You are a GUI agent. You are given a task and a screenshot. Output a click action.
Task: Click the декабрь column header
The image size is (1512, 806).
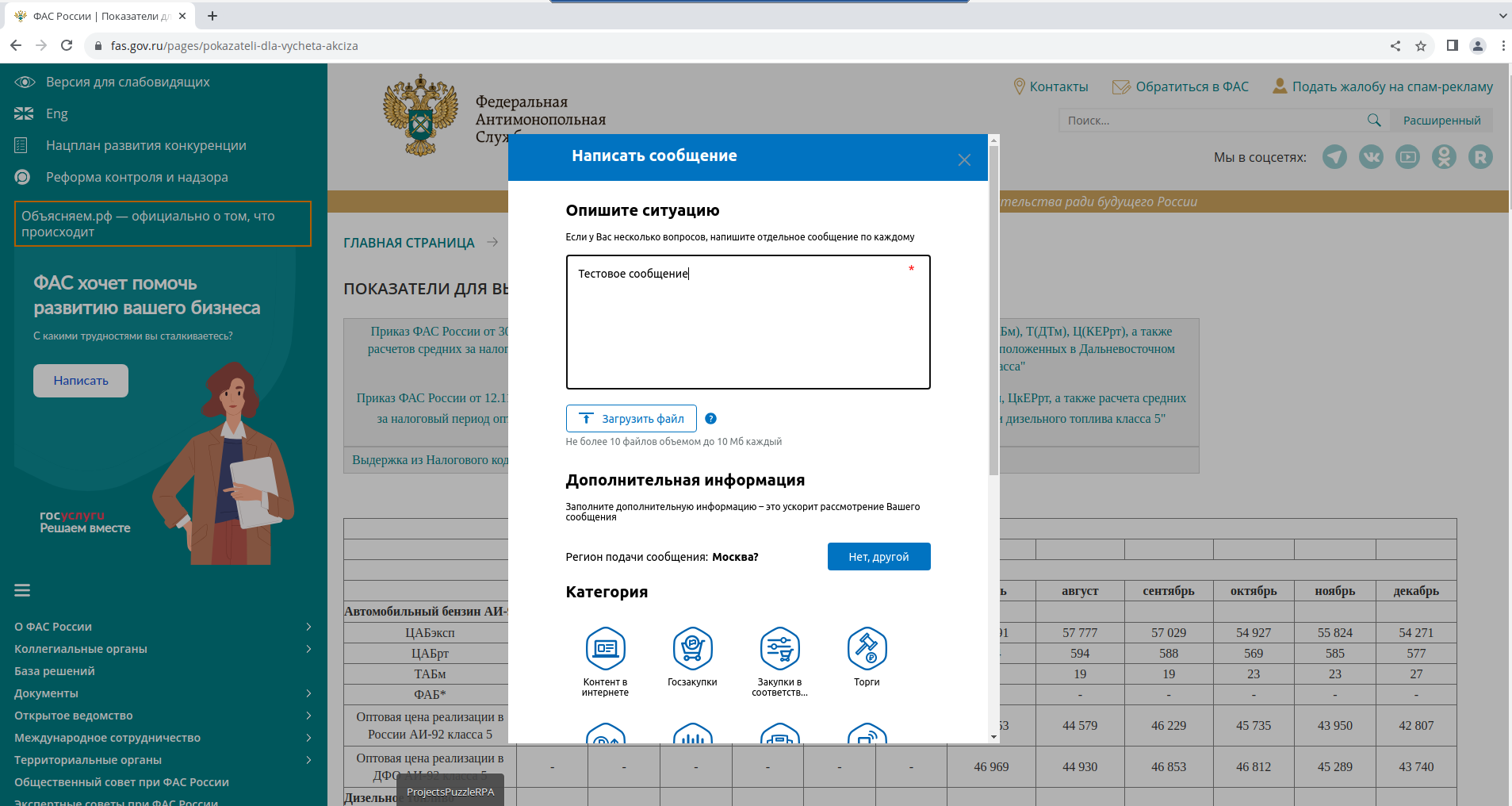pos(1416,591)
